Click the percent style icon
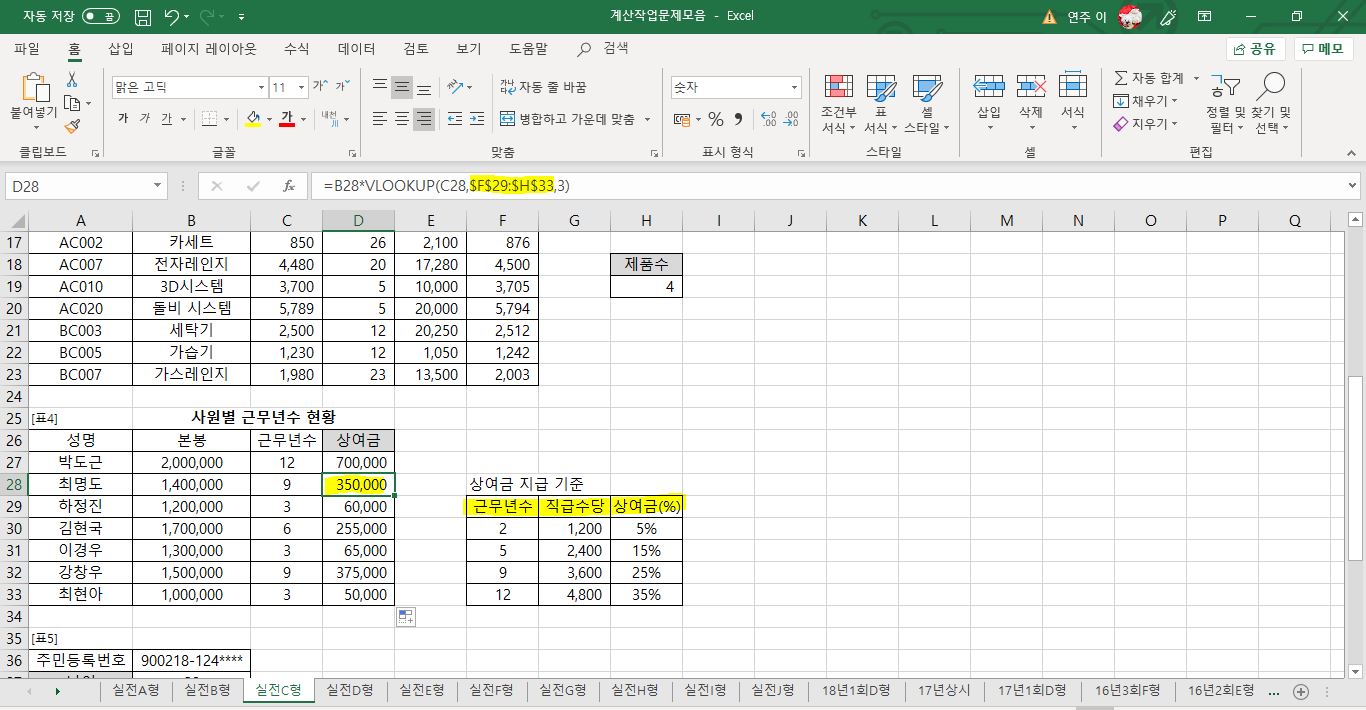Viewport: 1366px width, 710px height. tap(716, 119)
